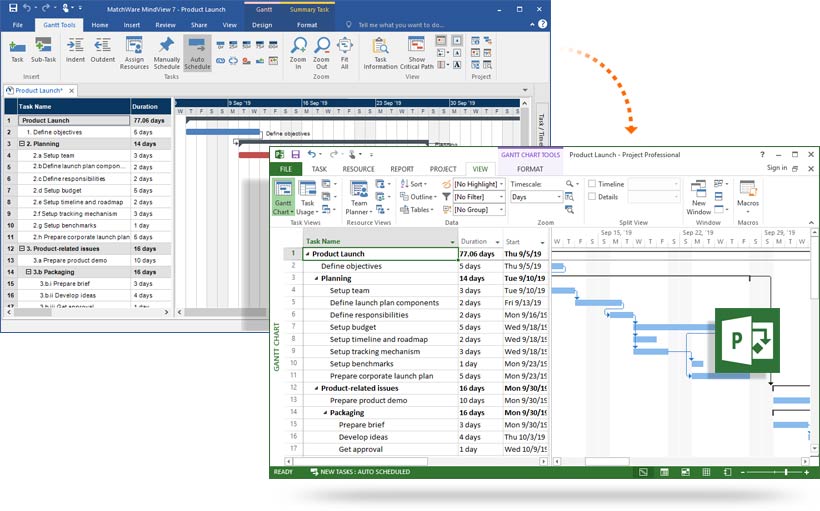Click Help question icon in MindView

pyautogui.click(x=543, y=24)
